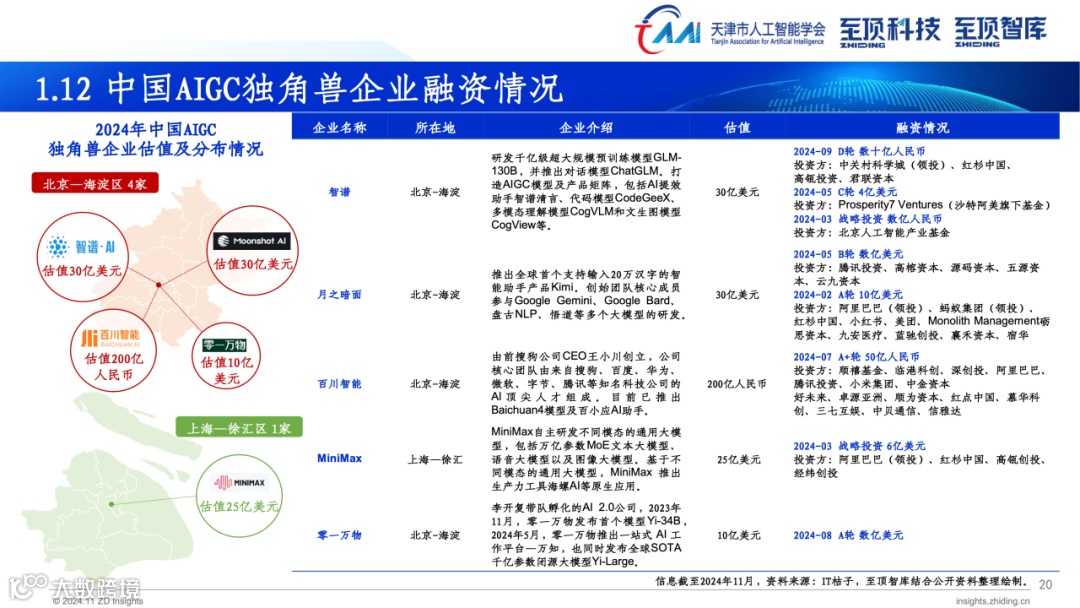Click the 智谱·AI logo in map circle
This screenshot has width=1080, height=608.
pyautogui.click(x=81, y=247)
